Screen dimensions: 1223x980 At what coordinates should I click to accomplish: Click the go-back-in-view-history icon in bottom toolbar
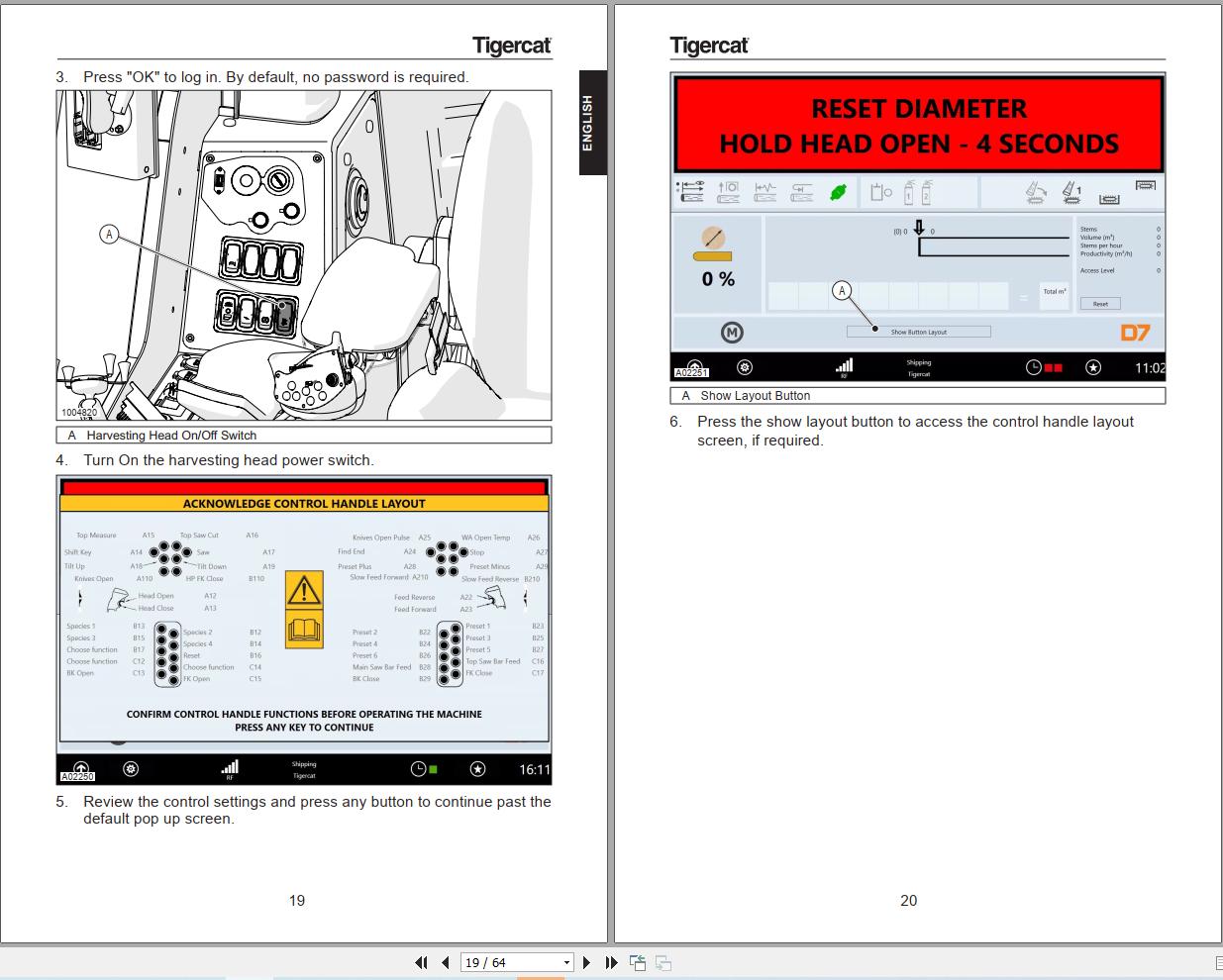pyautogui.click(x=638, y=962)
